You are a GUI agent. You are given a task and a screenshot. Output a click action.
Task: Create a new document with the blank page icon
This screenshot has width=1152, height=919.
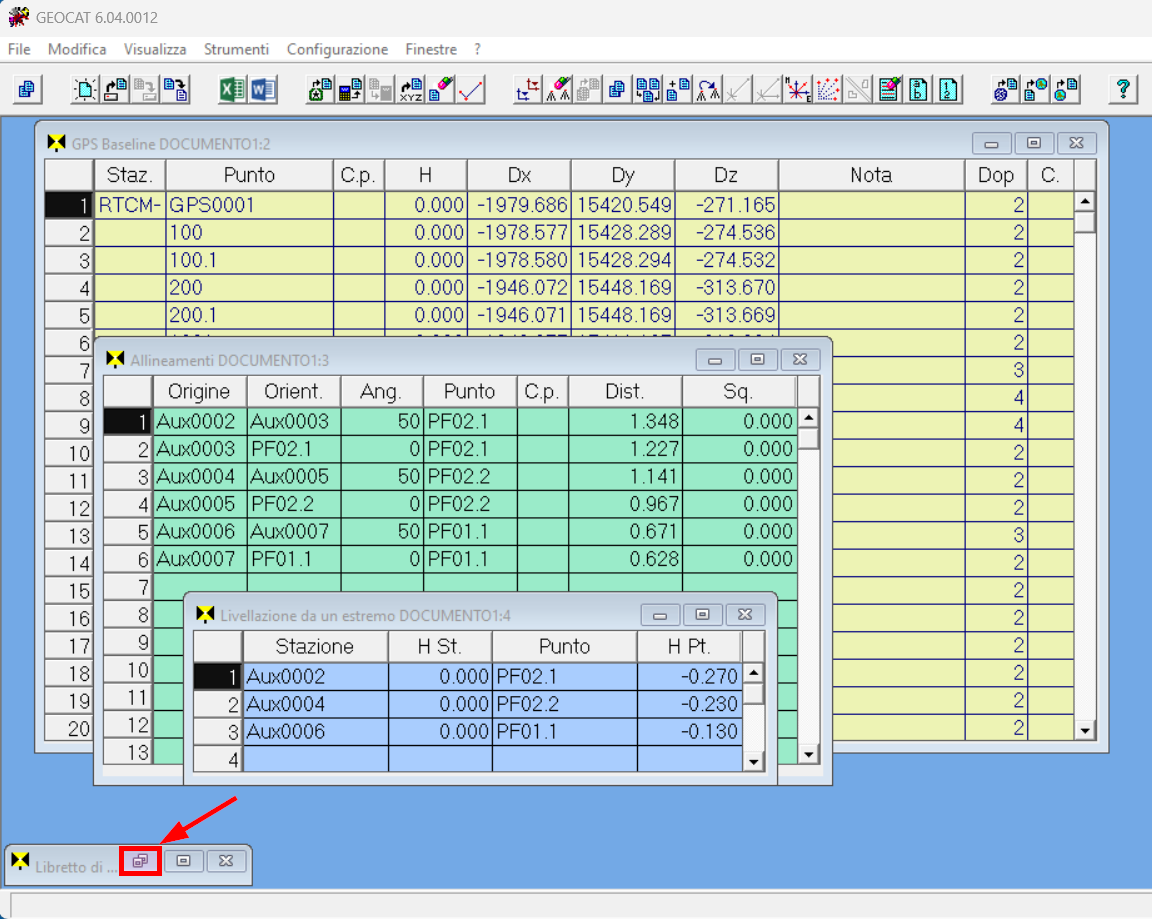coord(87,90)
